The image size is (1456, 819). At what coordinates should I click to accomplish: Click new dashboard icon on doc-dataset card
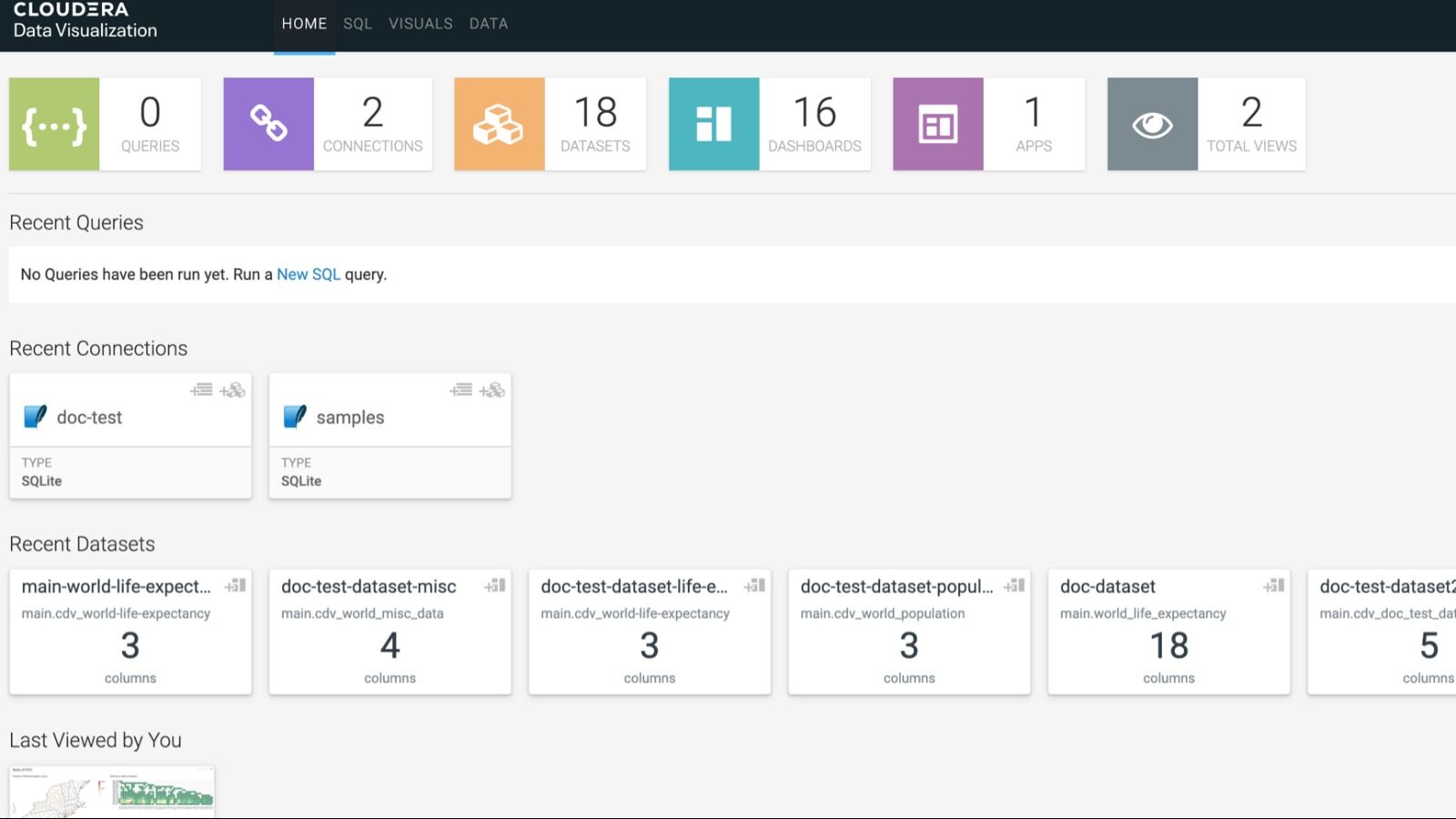[x=1275, y=586]
